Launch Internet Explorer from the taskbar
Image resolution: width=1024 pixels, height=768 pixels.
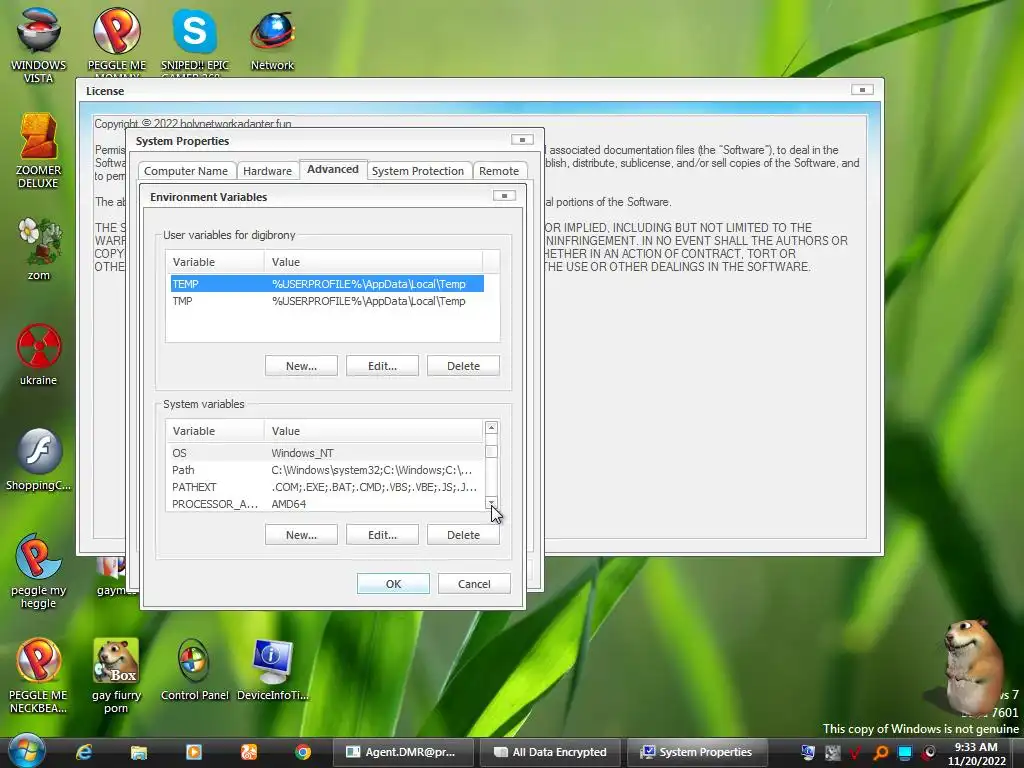[84, 752]
